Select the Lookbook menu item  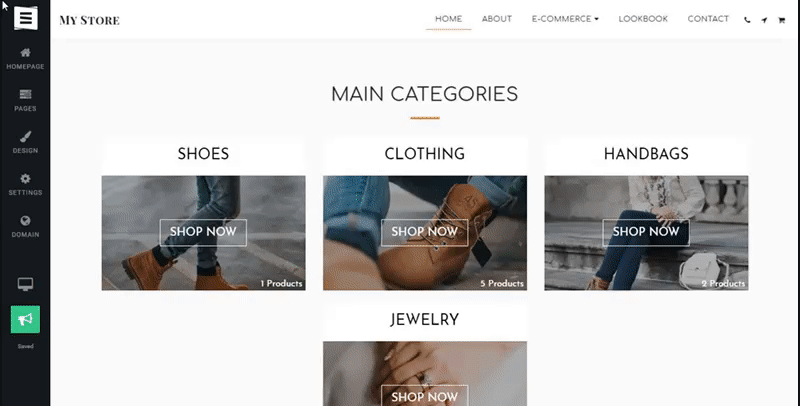[643, 19]
